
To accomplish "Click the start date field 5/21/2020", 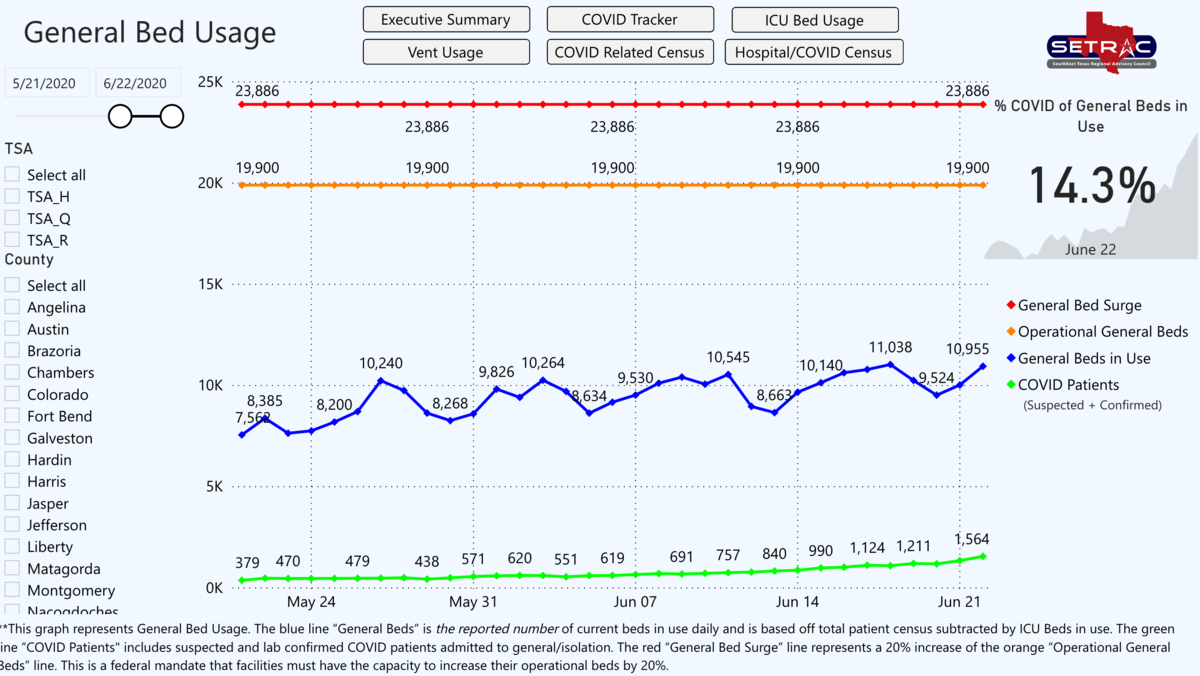I will coord(47,84).
